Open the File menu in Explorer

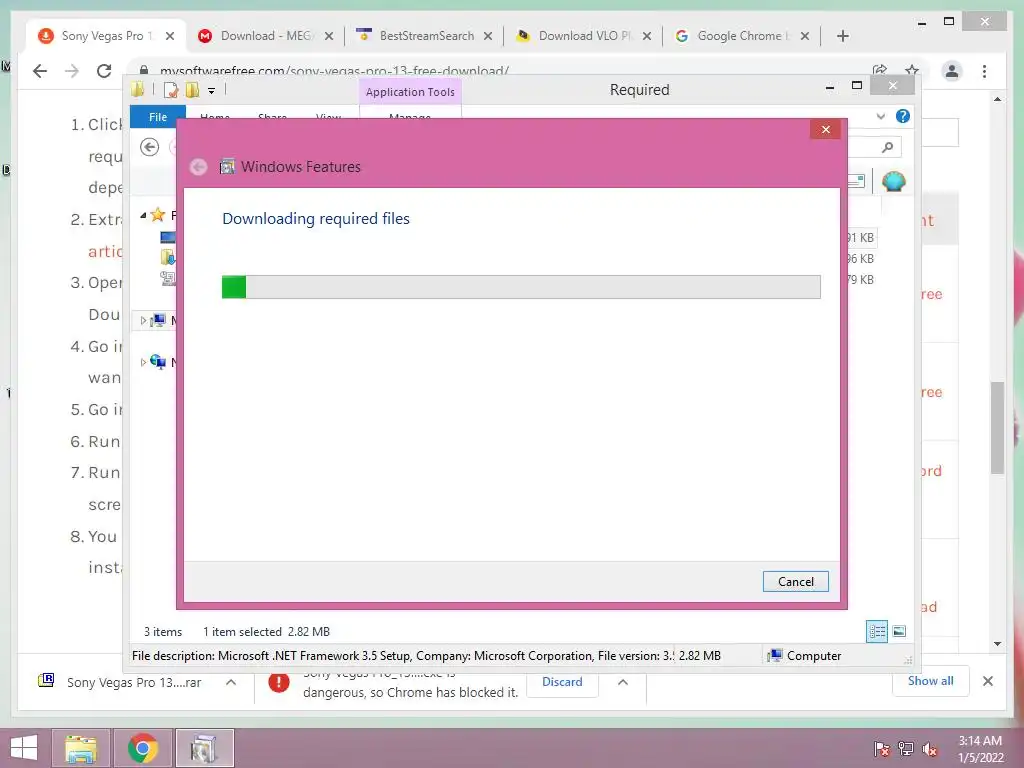pos(157,117)
